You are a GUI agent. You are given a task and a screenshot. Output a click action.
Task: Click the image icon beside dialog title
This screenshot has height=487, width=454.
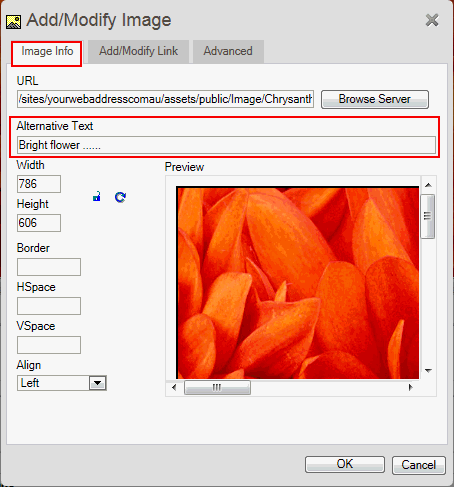pos(13,22)
